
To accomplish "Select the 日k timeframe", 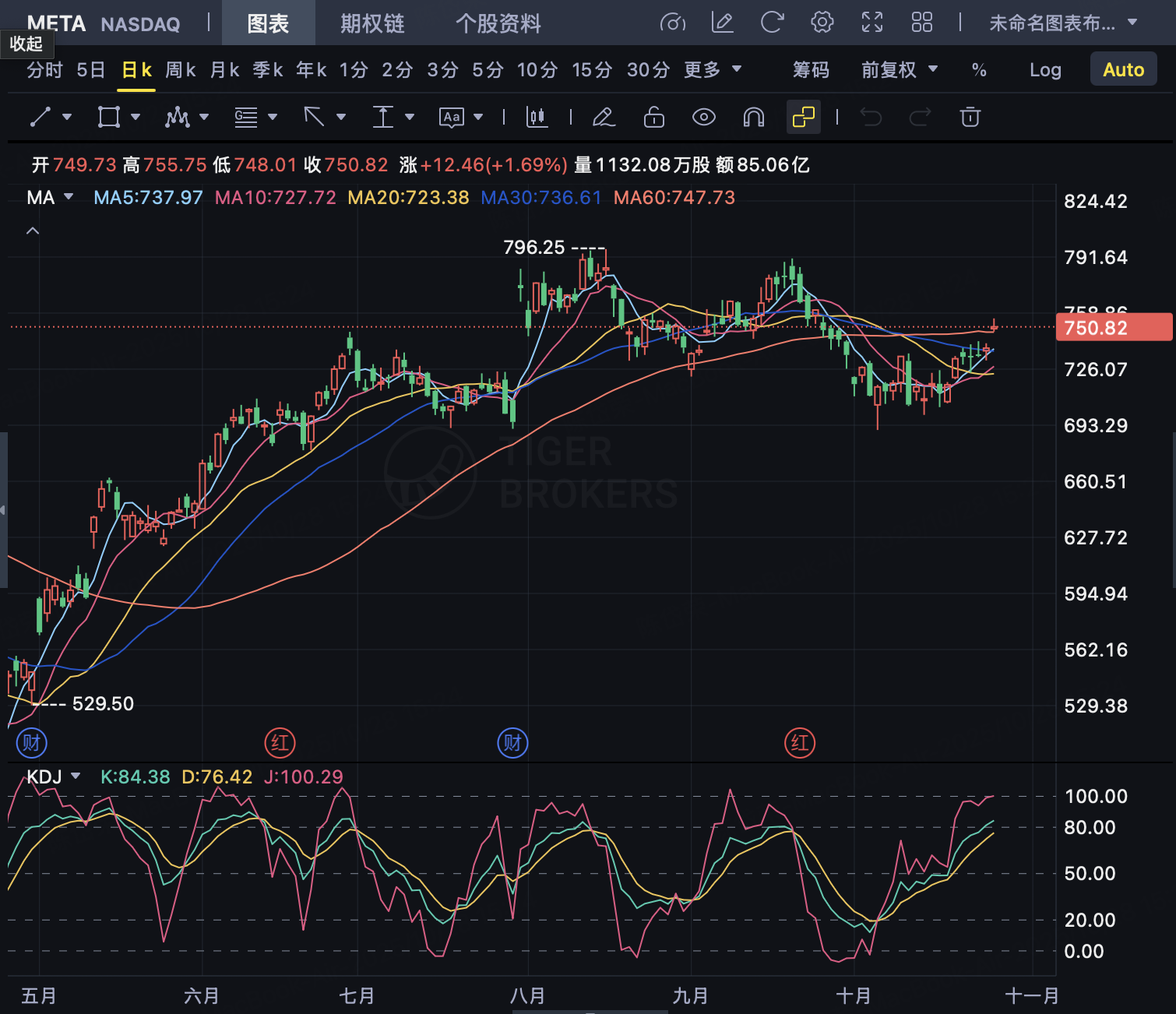I will 137,70.
